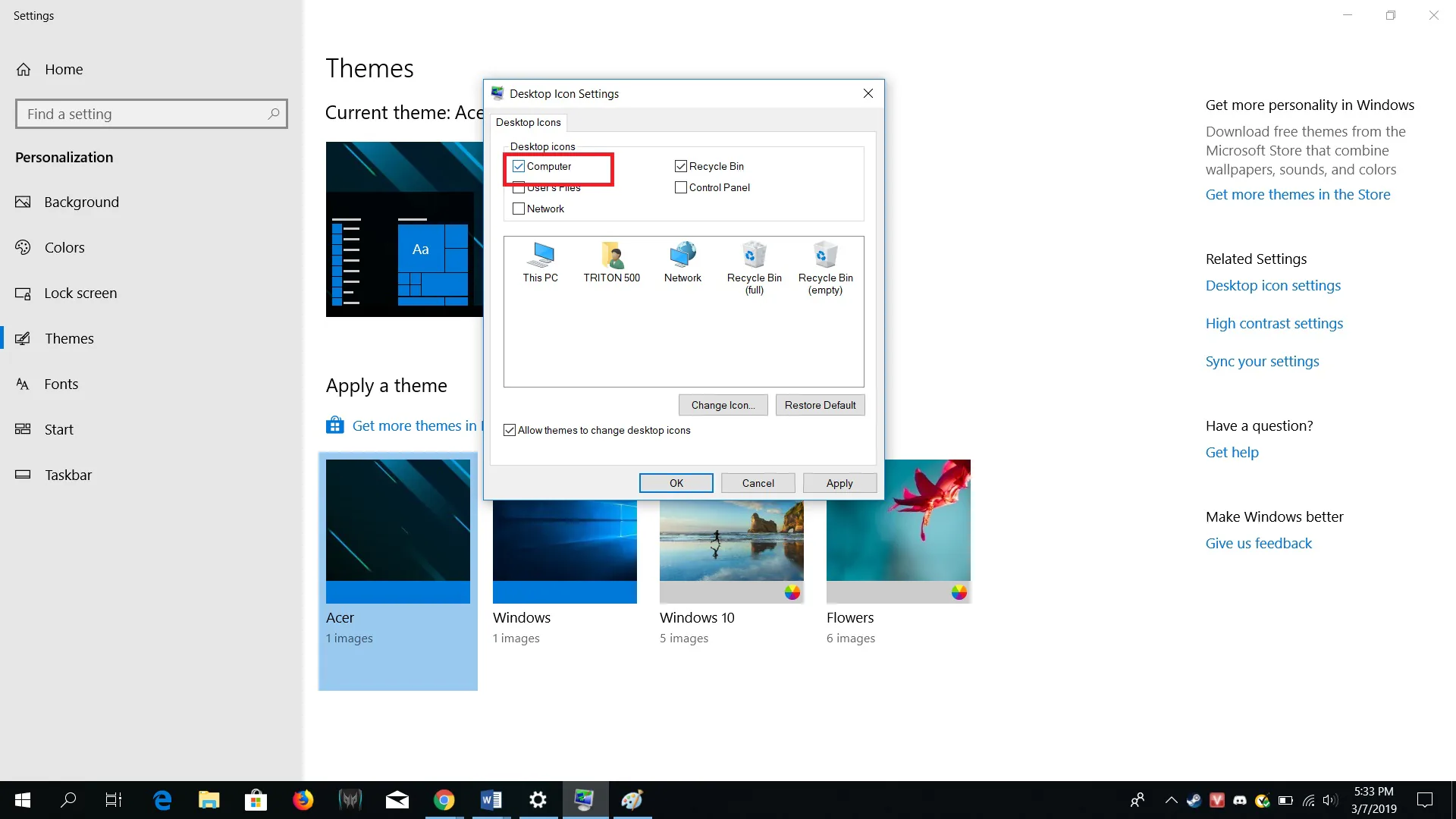The image size is (1456, 819).
Task: Click the Home icon in Settings sidebar
Action: coord(24,70)
